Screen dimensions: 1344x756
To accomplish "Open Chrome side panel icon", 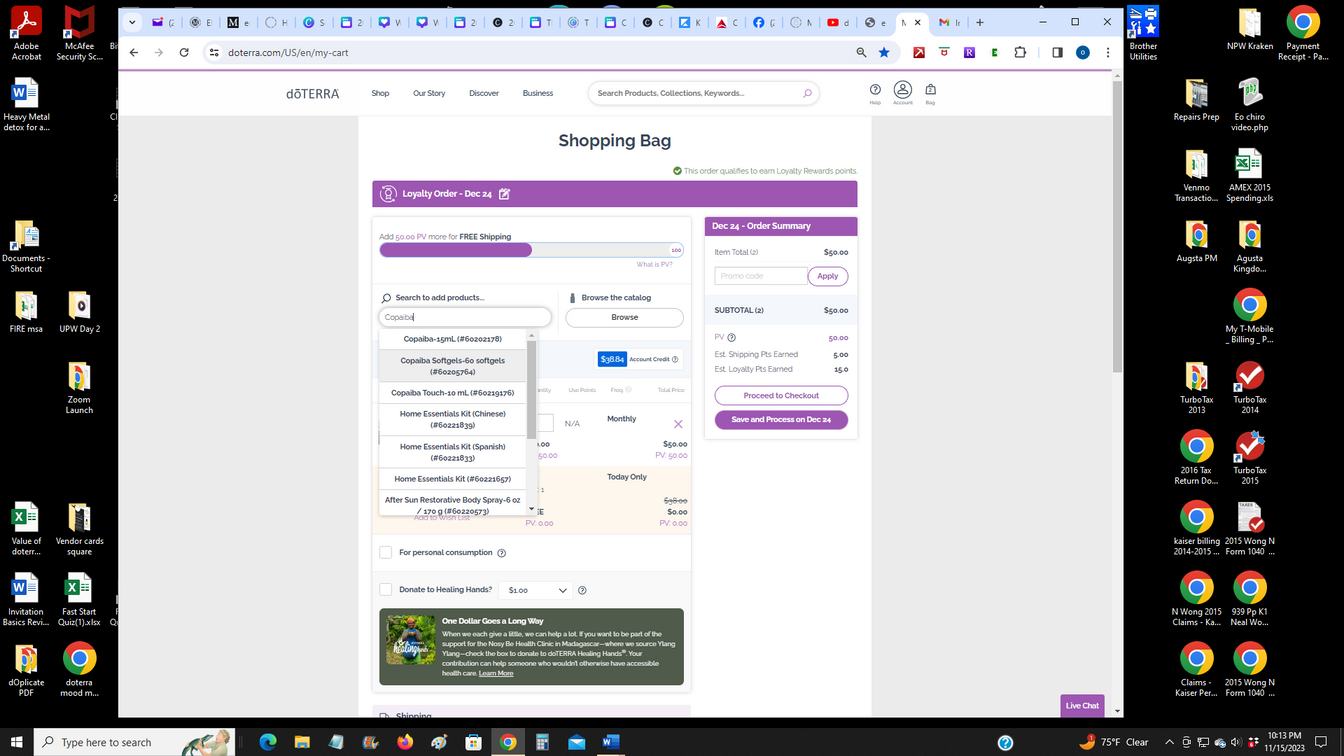I will pos(1057,52).
